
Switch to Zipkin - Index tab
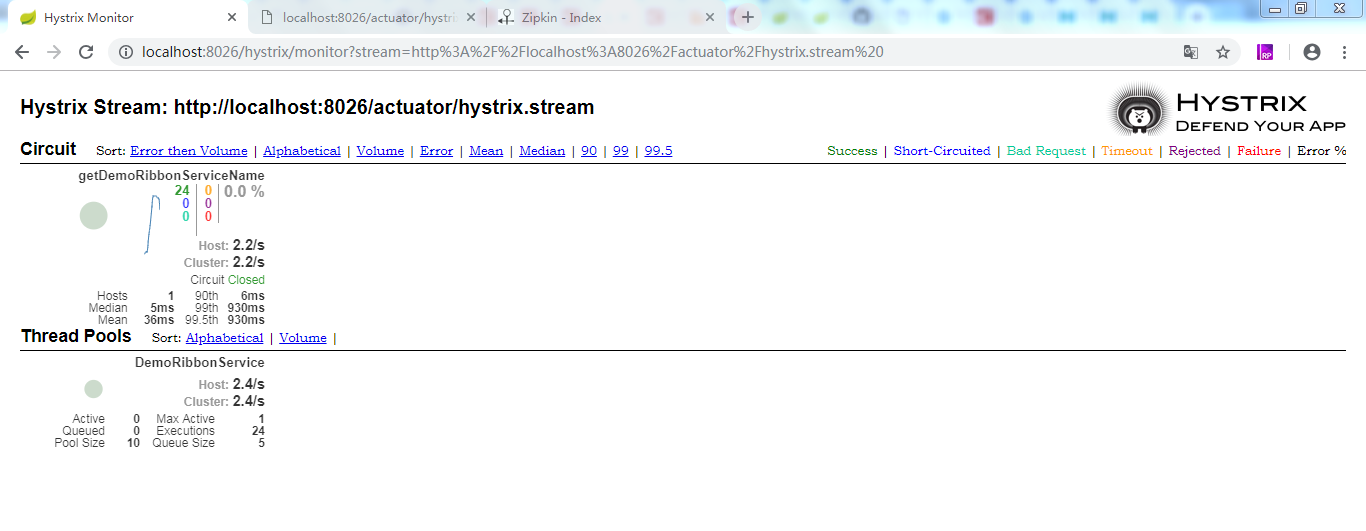tap(605, 17)
